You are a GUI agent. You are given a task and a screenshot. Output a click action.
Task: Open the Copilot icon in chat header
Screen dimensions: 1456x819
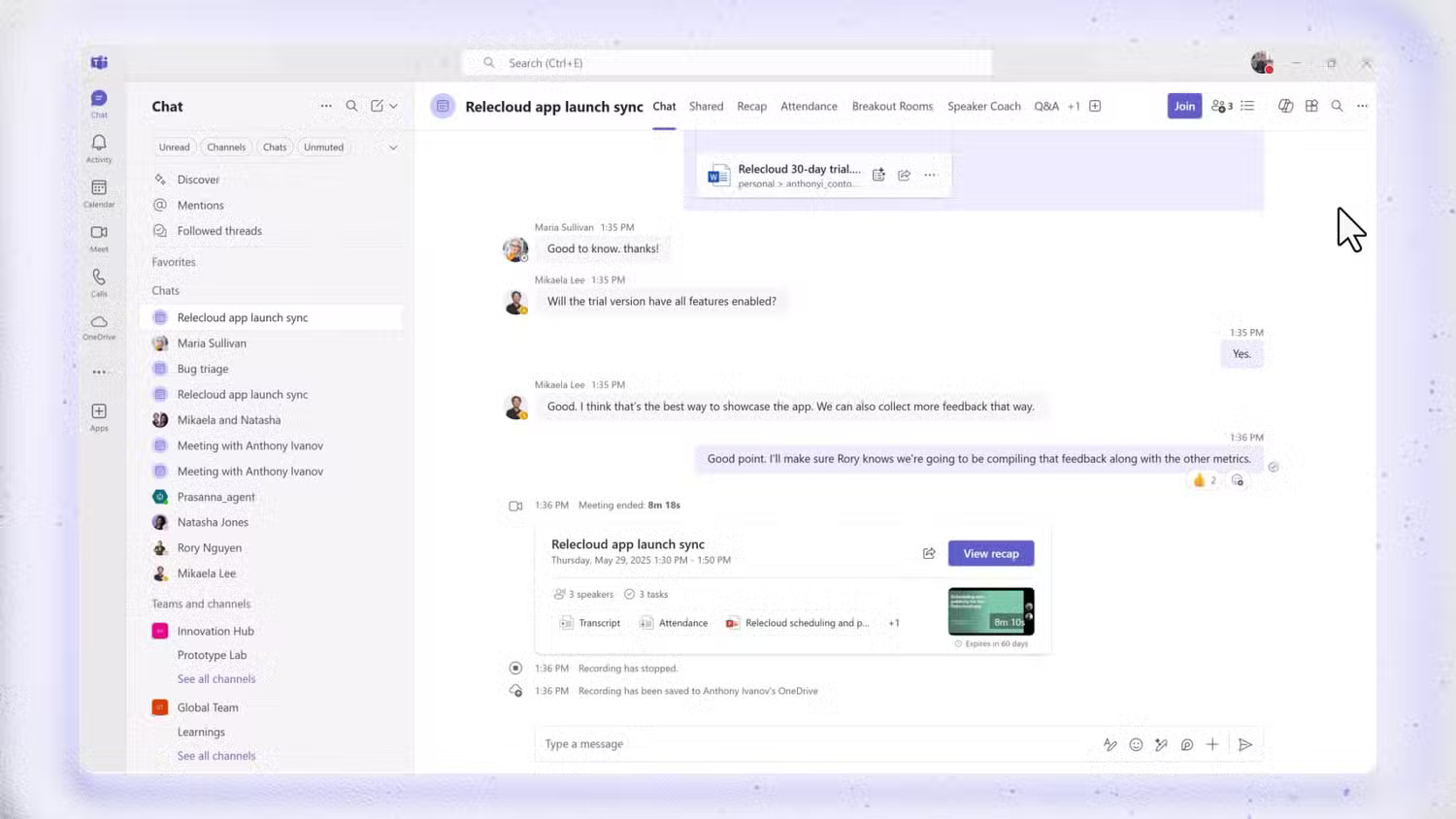tap(1285, 106)
